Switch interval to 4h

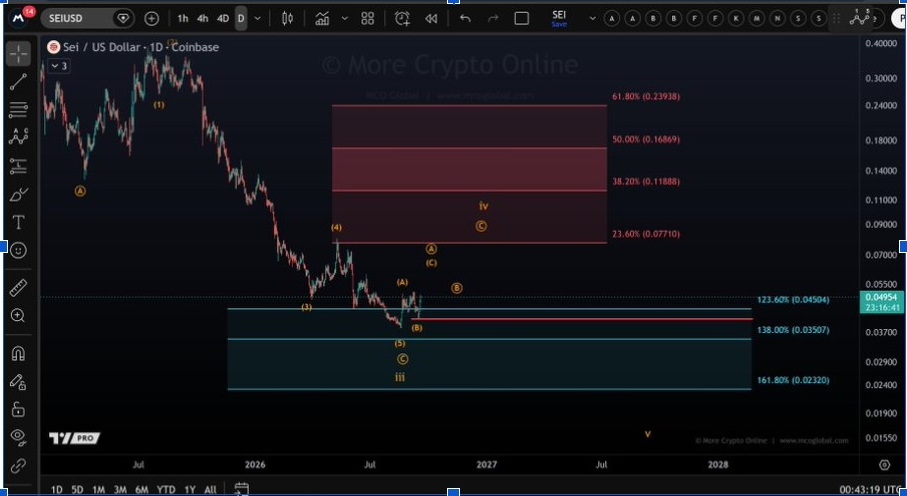point(202,19)
